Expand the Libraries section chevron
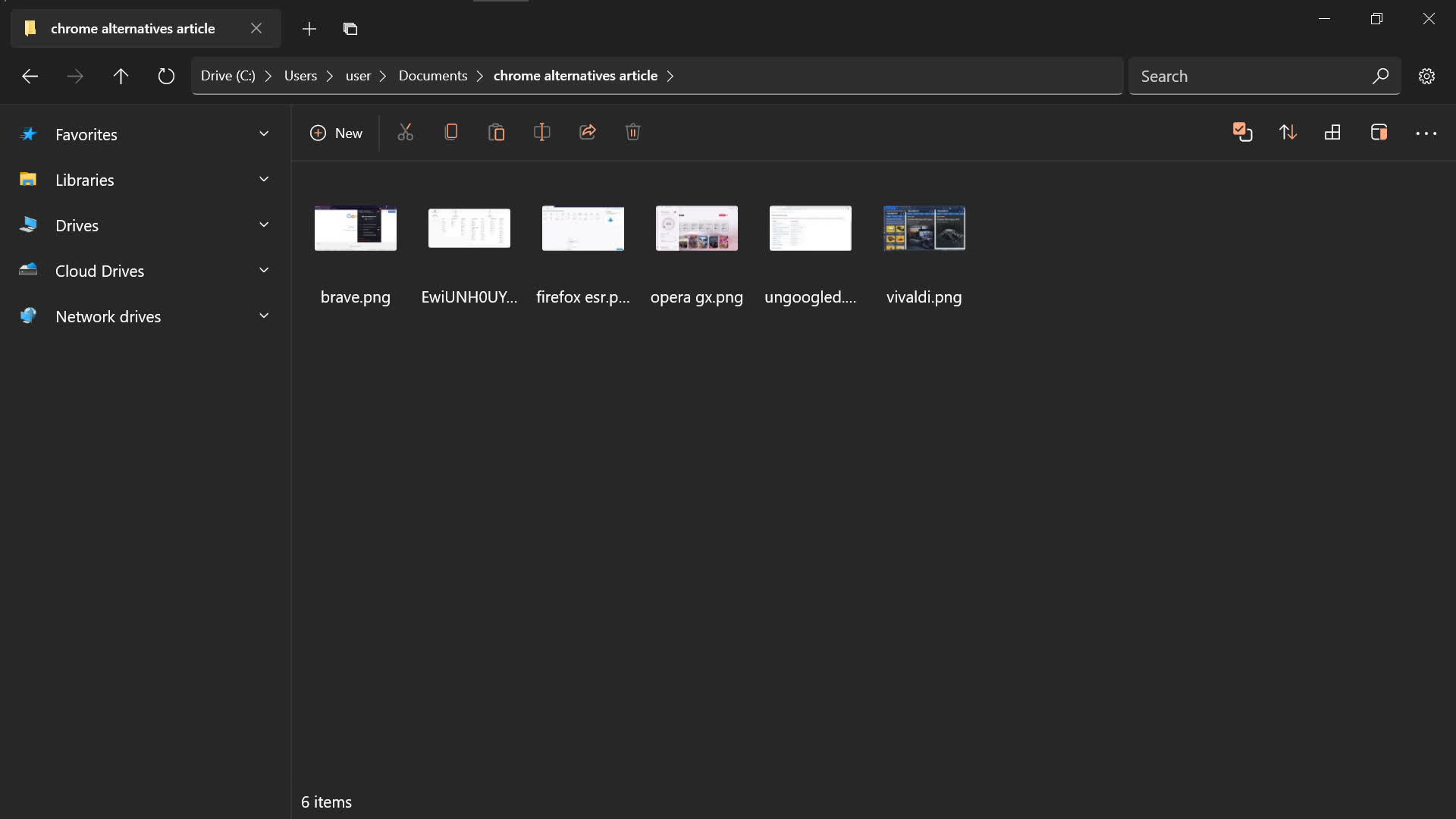 [264, 180]
